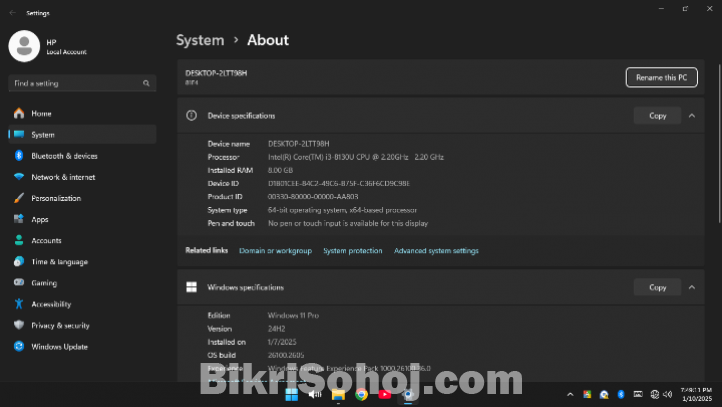Click the colorful security icon in the tray
This screenshot has height=407, width=722.
587,394
